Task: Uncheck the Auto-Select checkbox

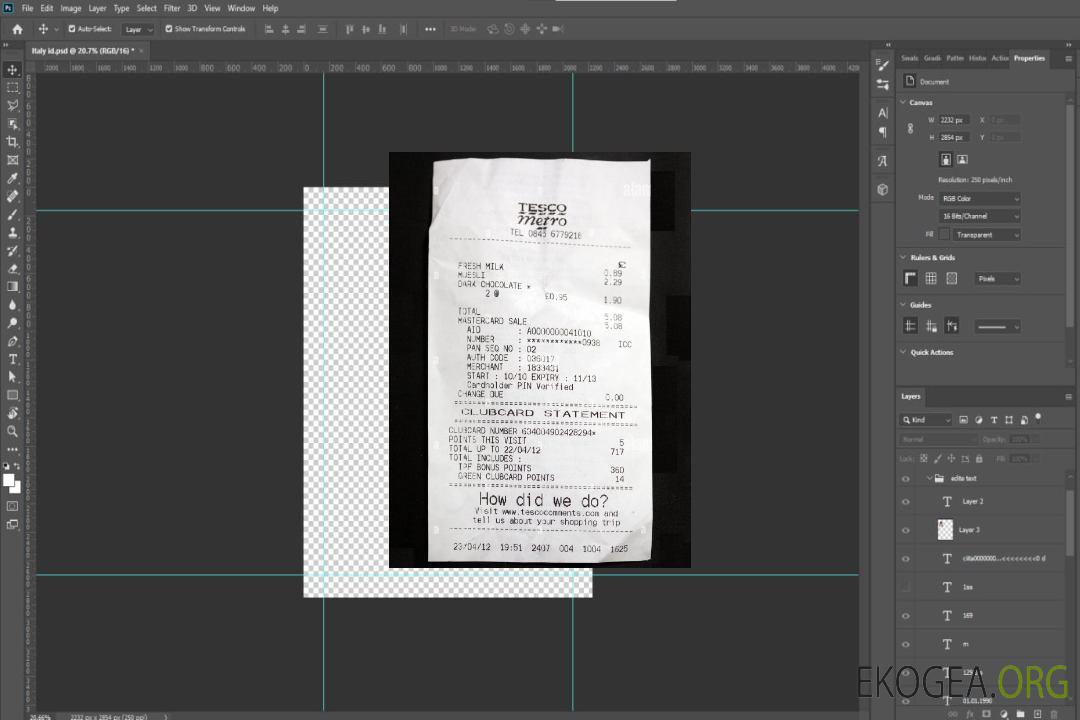Action: pos(72,29)
